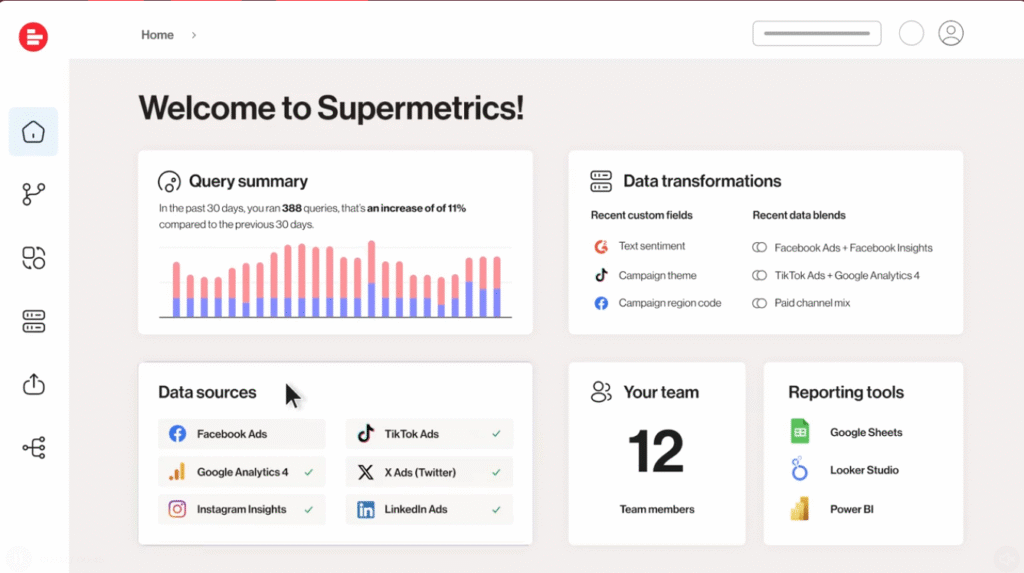Click TikTok icon beside Campaign theme
Image resolution: width=1024 pixels, height=573 pixels.
601,275
